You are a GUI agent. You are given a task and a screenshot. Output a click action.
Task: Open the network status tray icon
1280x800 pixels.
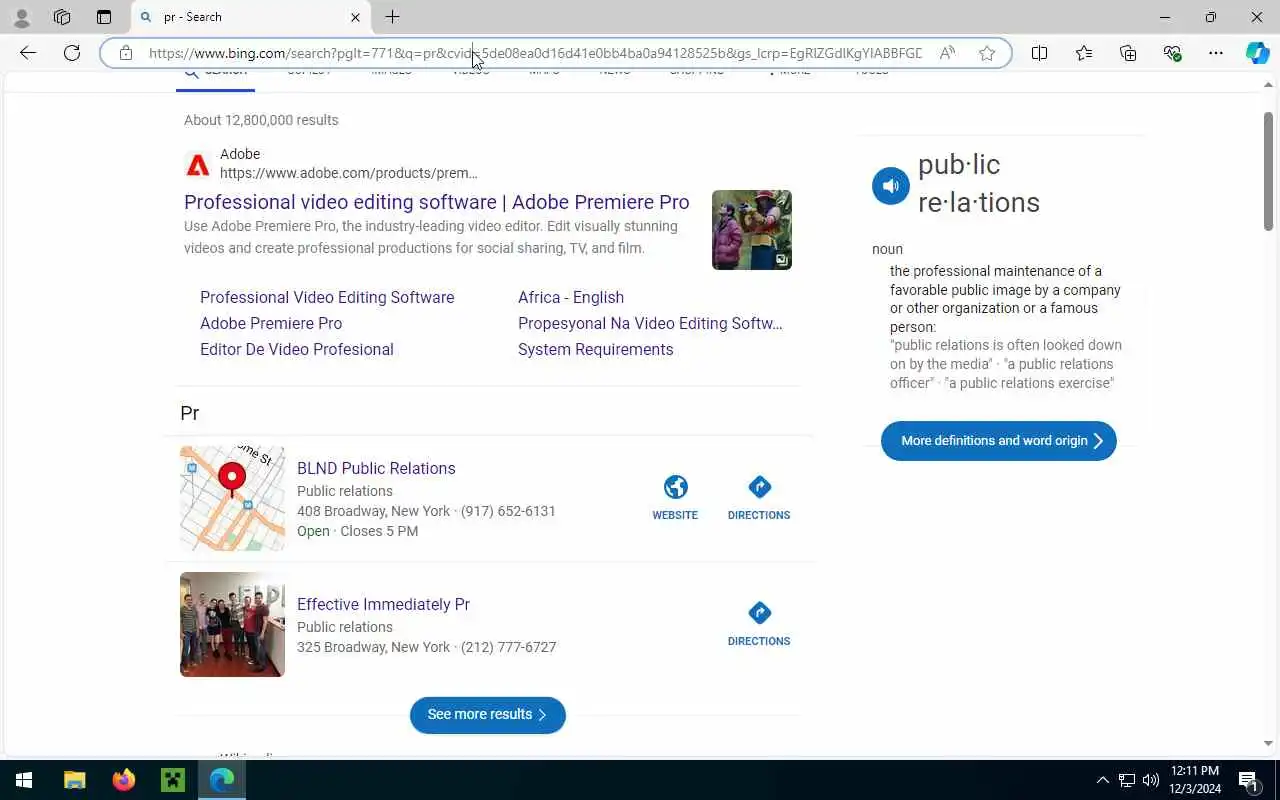click(x=1127, y=780)
